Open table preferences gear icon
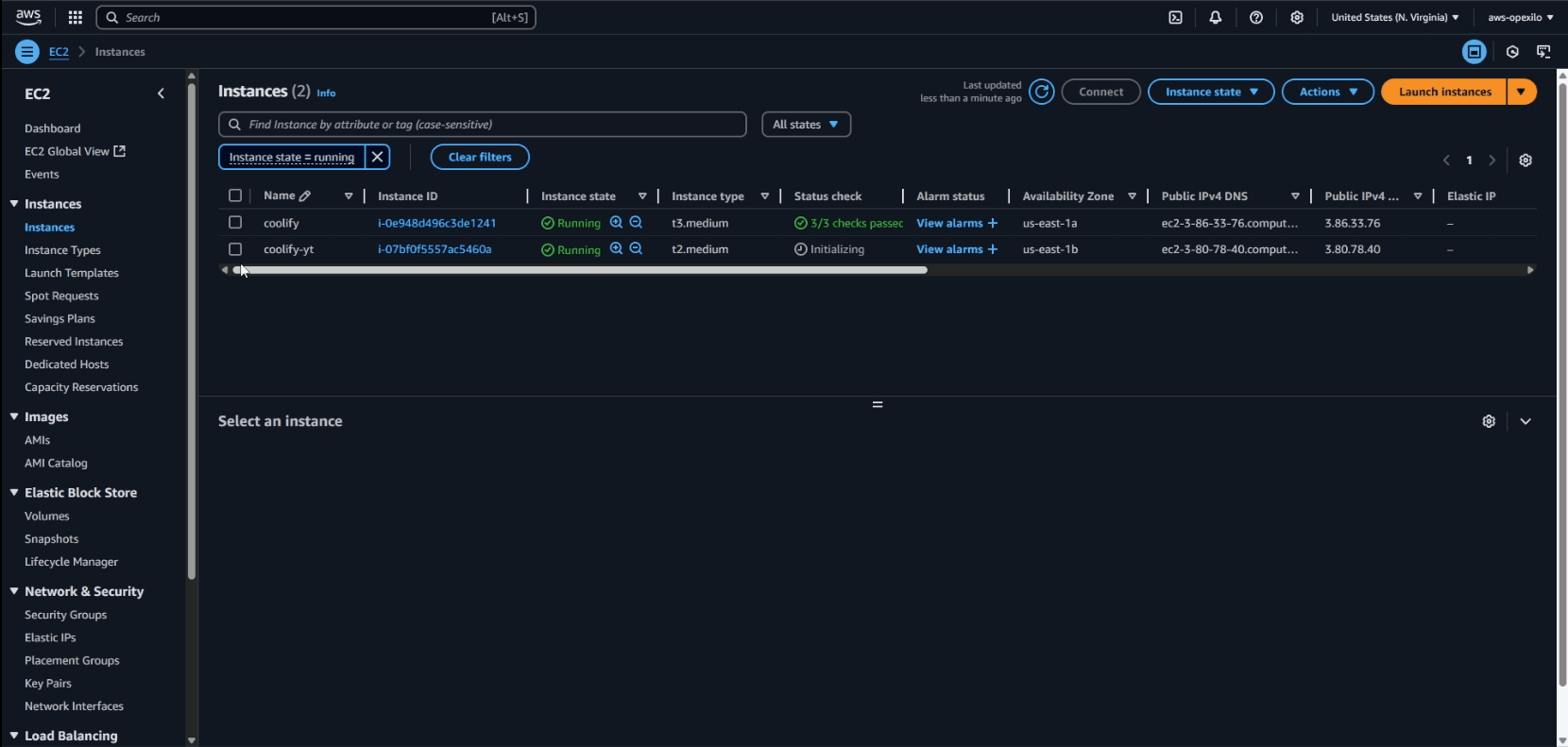1568x747 pixels. (x=1525, y=161)
